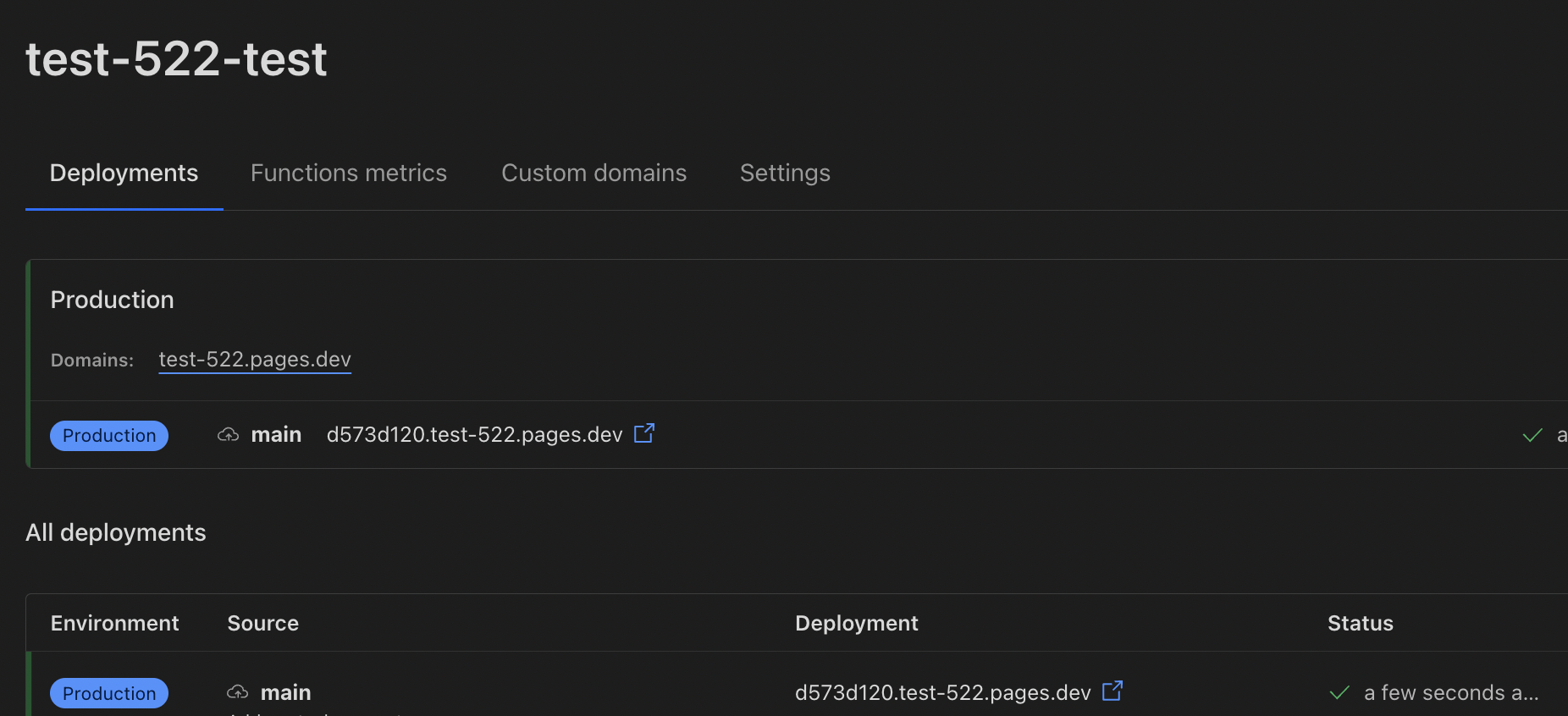Click the Domains: label
Image resolution: width=1568 pixels, height=716 pixels.
coord(92,361)
